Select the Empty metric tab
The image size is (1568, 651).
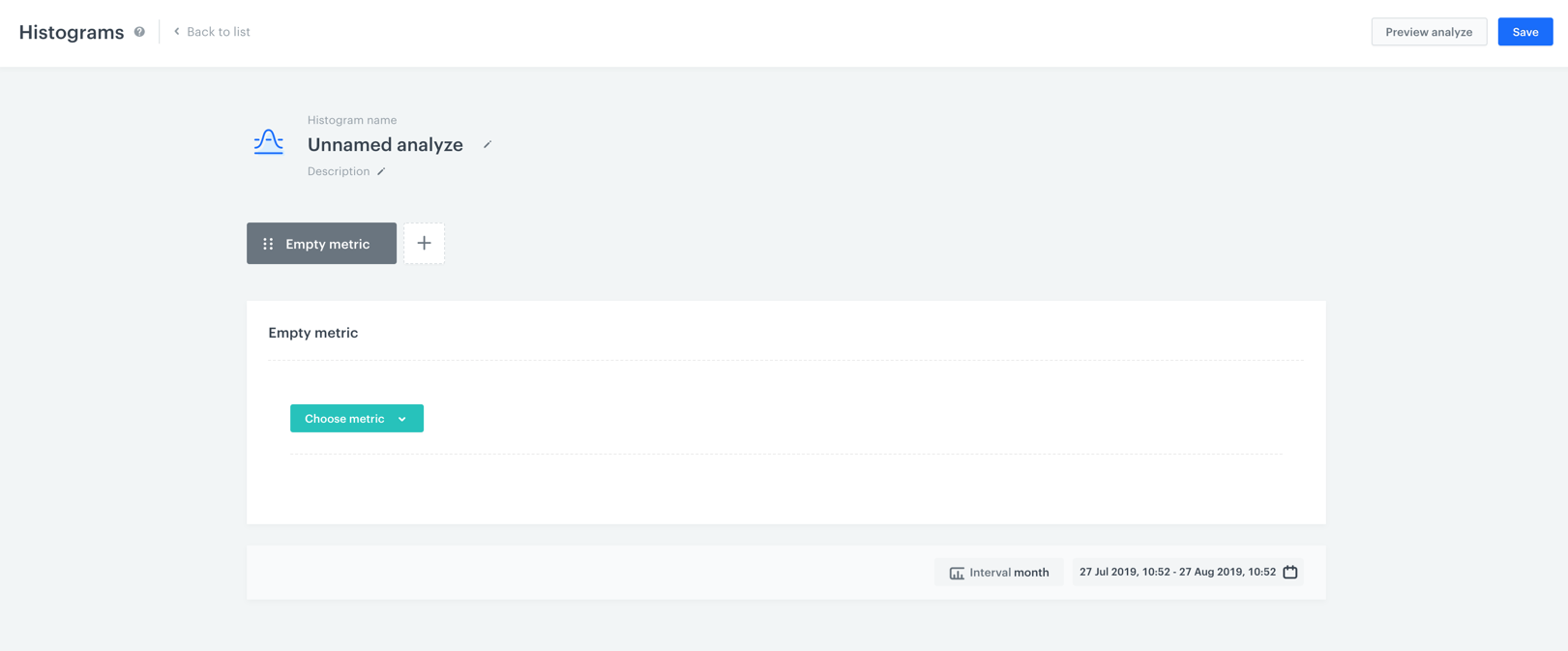click(x=327, y=244)
